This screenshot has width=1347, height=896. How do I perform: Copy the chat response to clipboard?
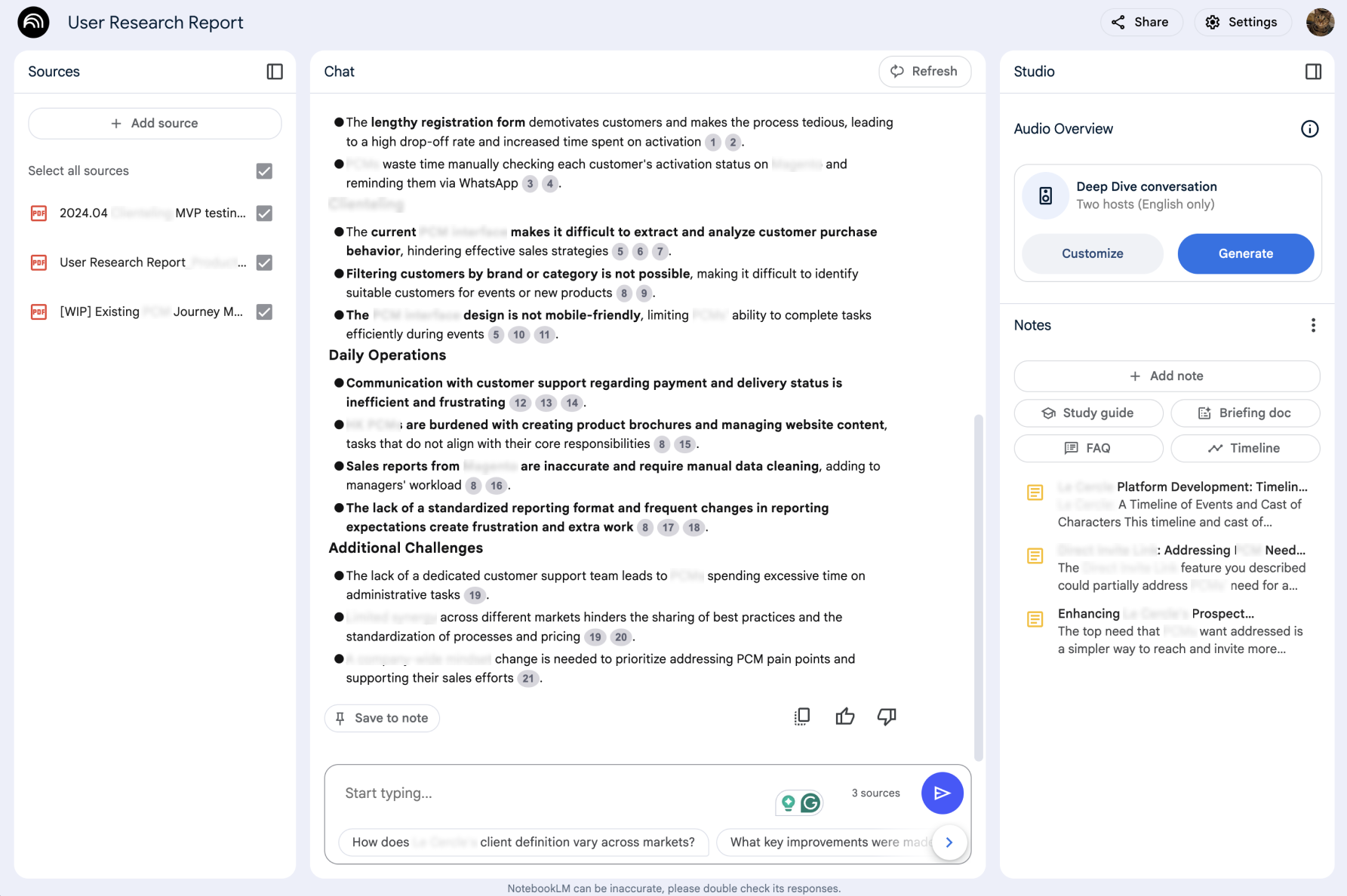tap(802, 716)
